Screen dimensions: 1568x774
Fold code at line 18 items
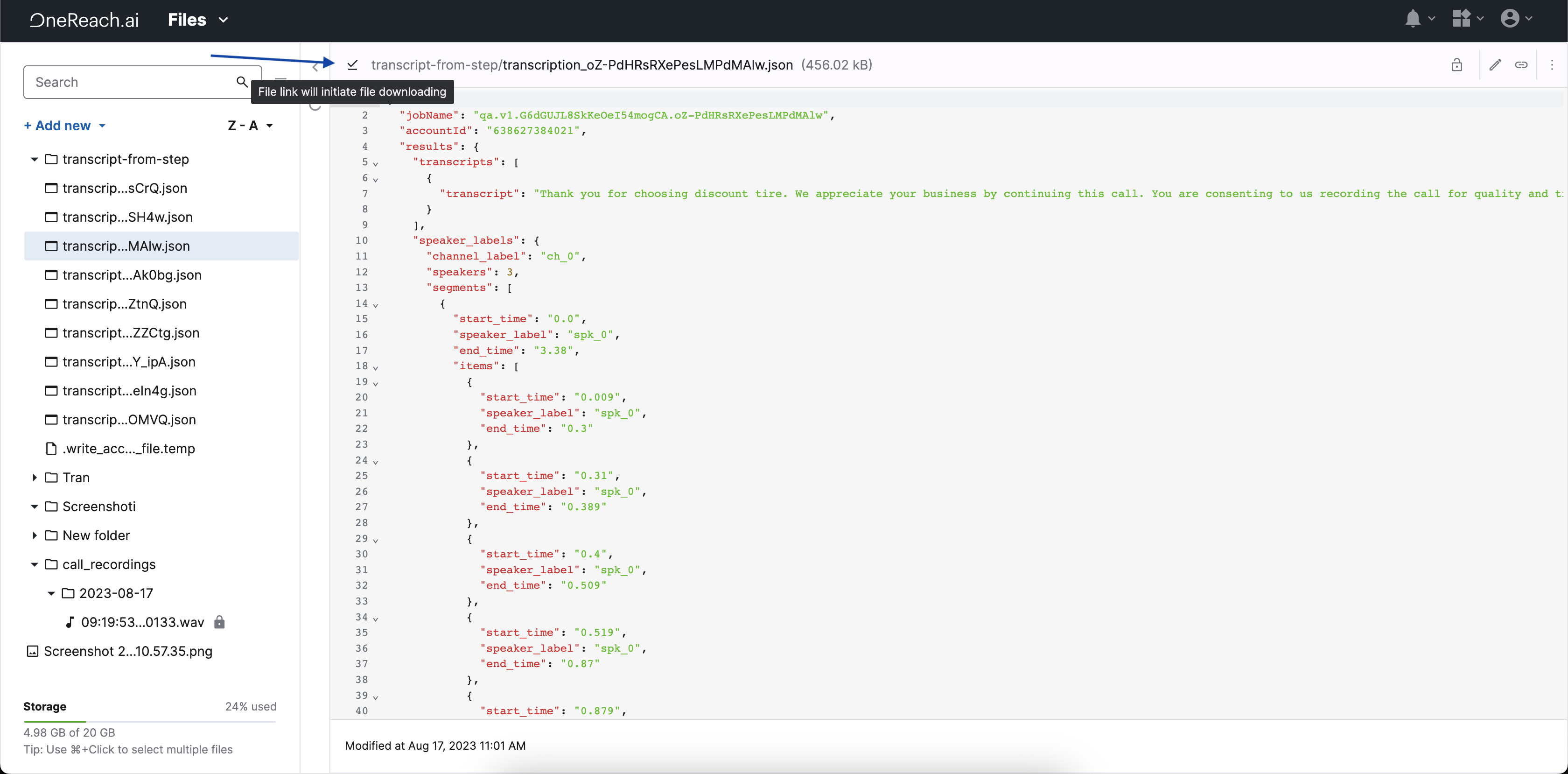pos(376,367)
